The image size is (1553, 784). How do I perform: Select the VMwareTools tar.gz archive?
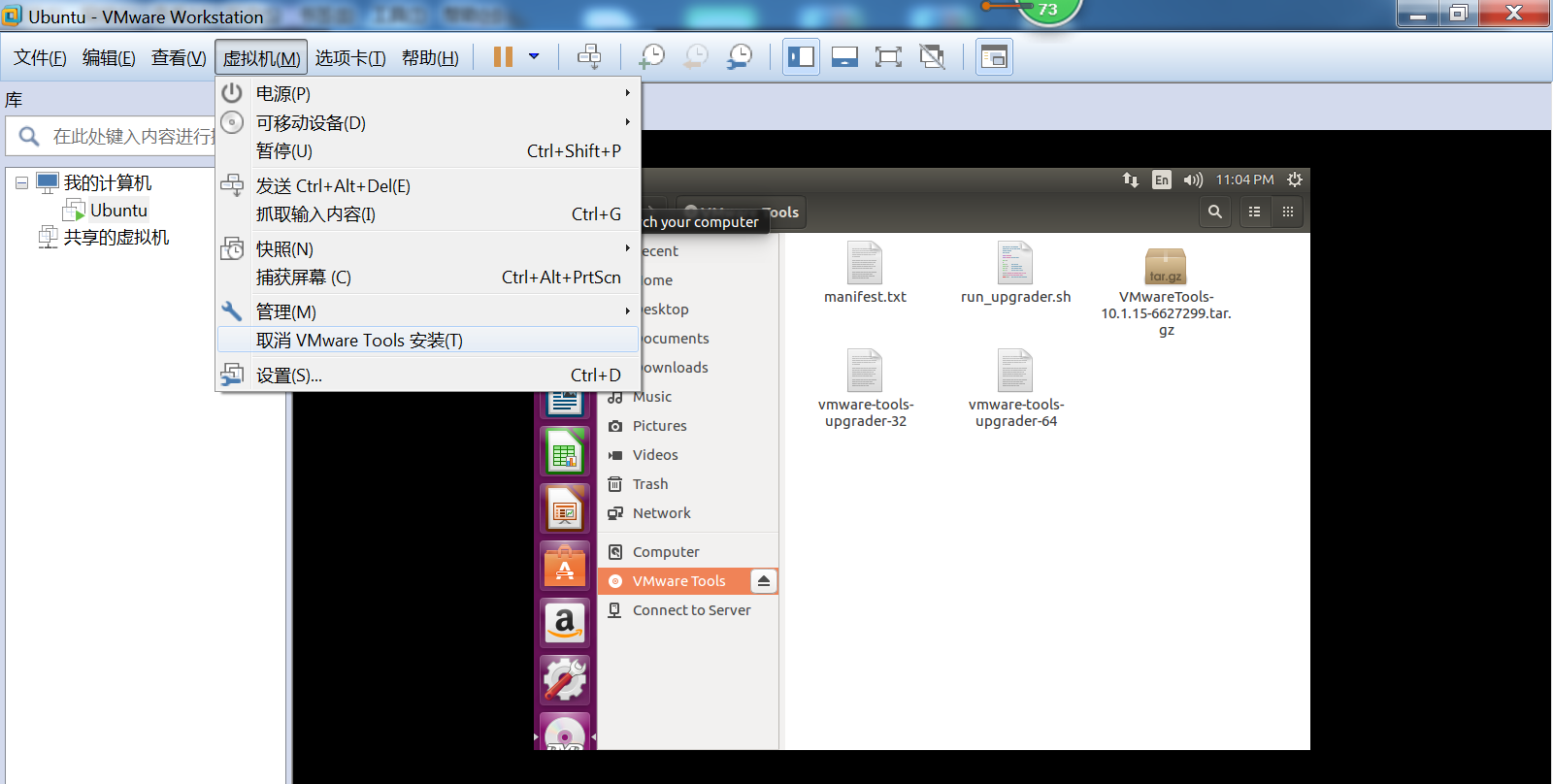pos(1166,291)
